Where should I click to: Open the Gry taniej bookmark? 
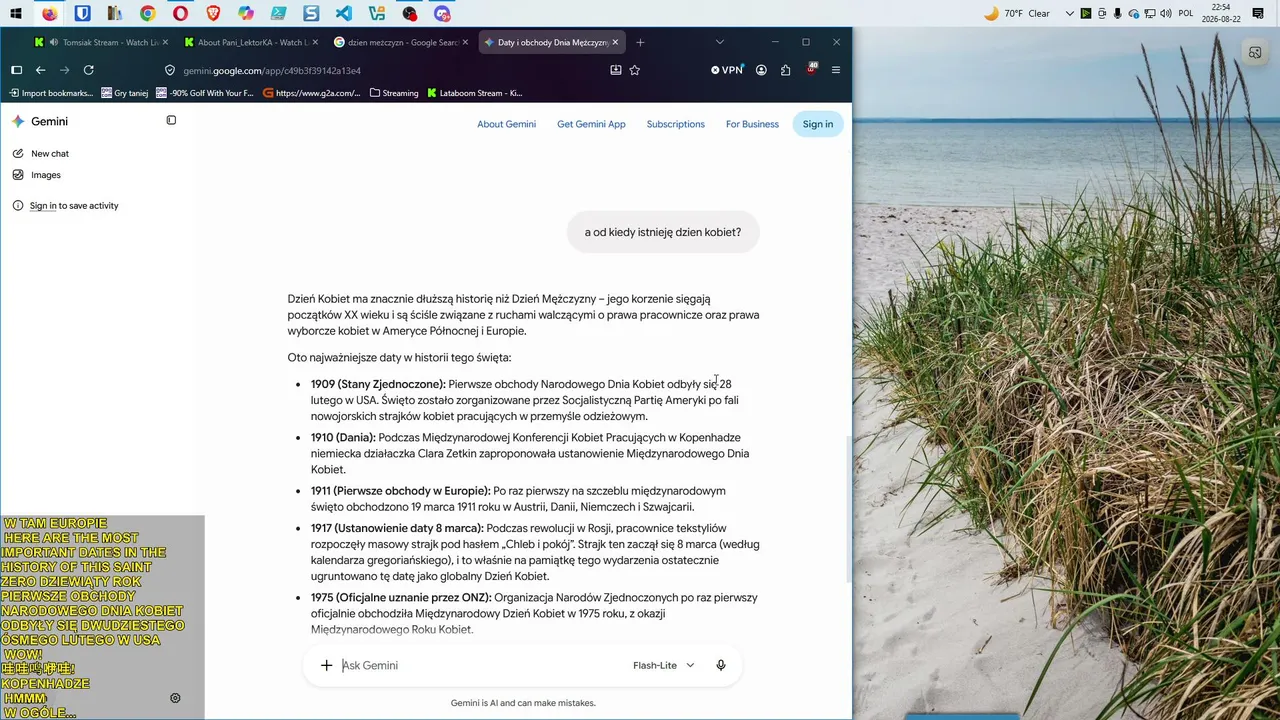coord(125,93)
